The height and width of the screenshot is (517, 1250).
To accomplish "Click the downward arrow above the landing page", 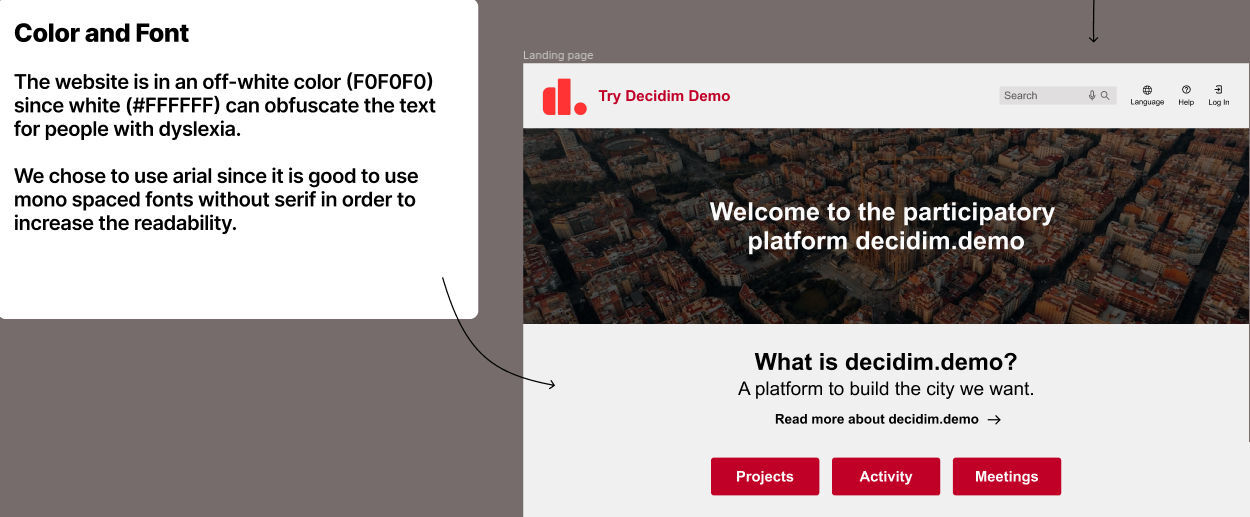I will click(x=1093, y=22).
